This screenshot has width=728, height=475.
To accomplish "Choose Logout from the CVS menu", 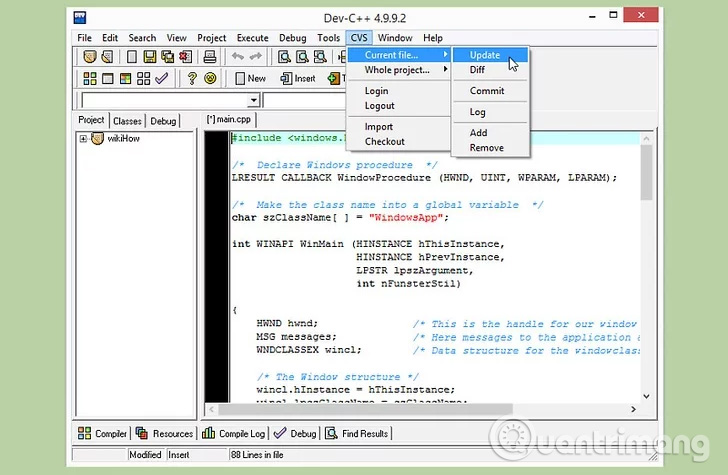I will pyautogui.click(x=399, y=106).
